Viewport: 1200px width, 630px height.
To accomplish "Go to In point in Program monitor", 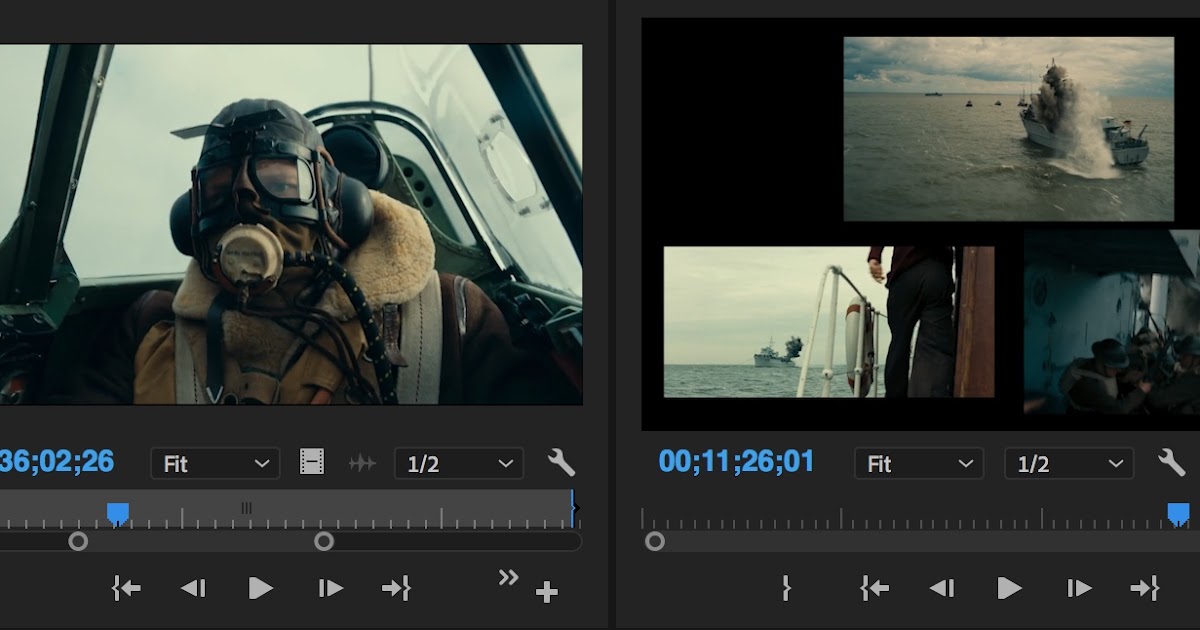I will pyautogui.click(x=875, y=588).
